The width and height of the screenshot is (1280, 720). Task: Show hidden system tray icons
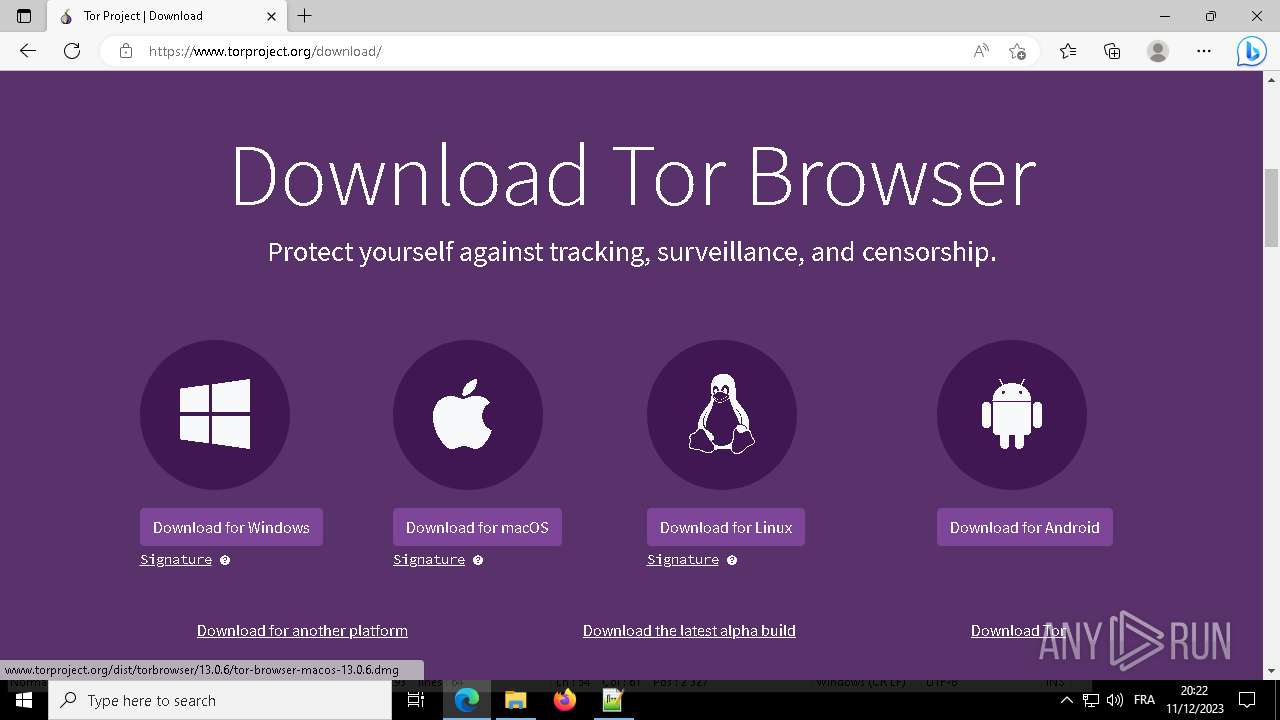1066,700
